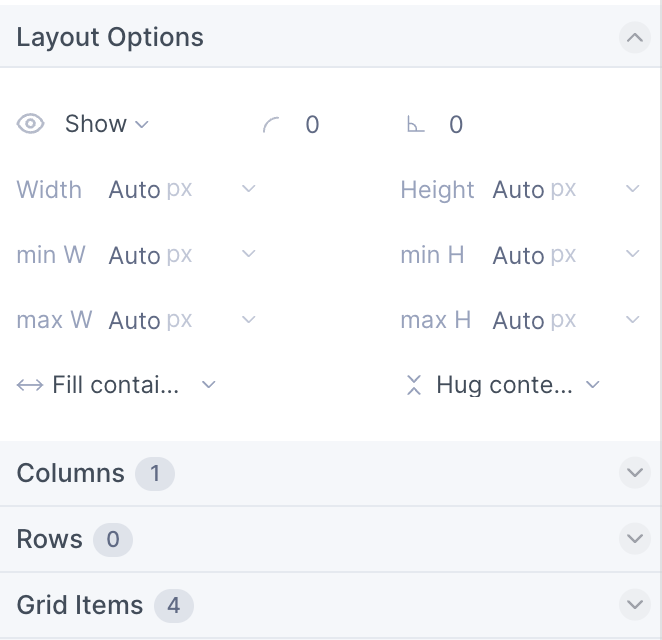Click the horizontal fill container arrow icon
This screenshot has width=662, height=640.
(x=30, y=385)
